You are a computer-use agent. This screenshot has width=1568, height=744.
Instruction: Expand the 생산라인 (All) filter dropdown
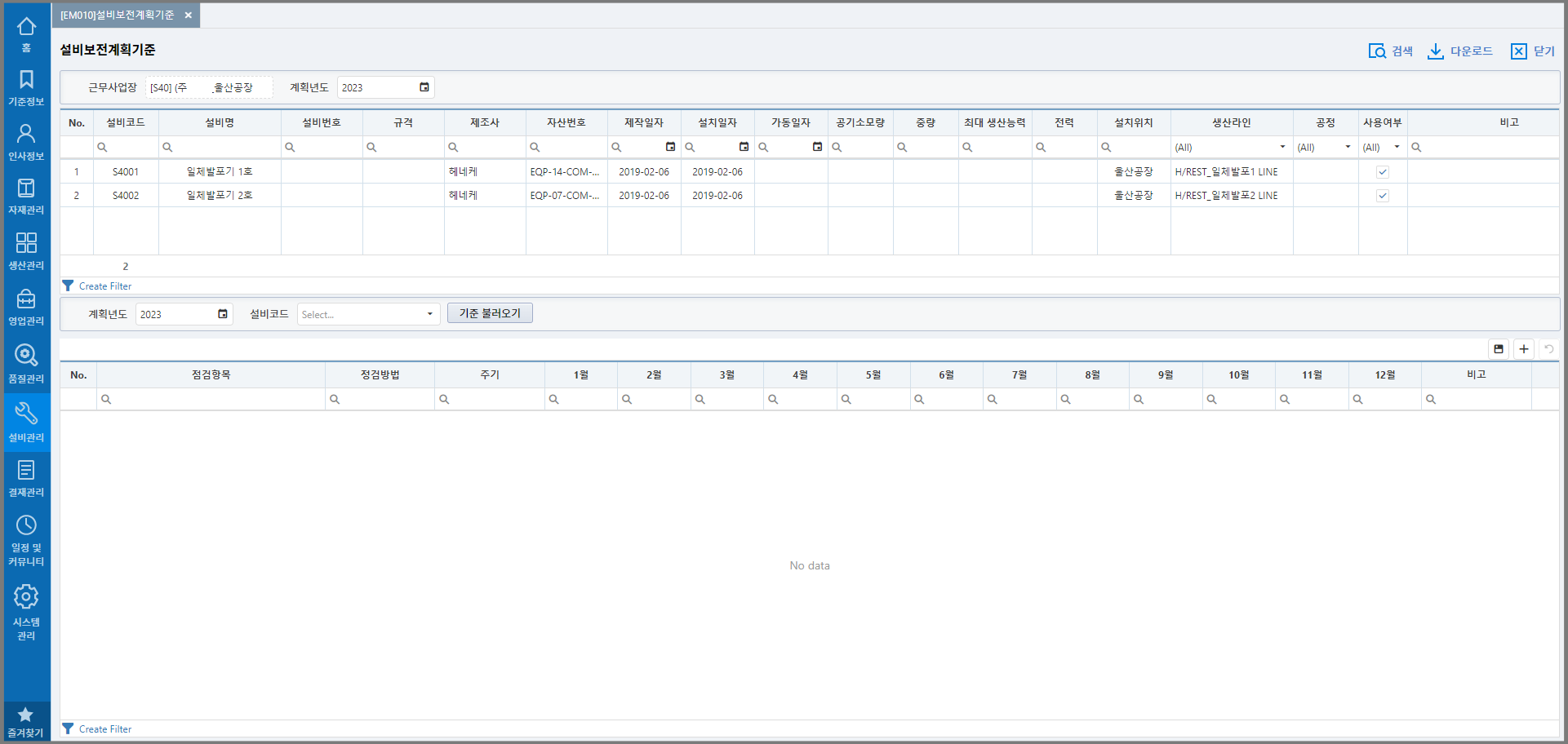click(x=1282, y=148)
